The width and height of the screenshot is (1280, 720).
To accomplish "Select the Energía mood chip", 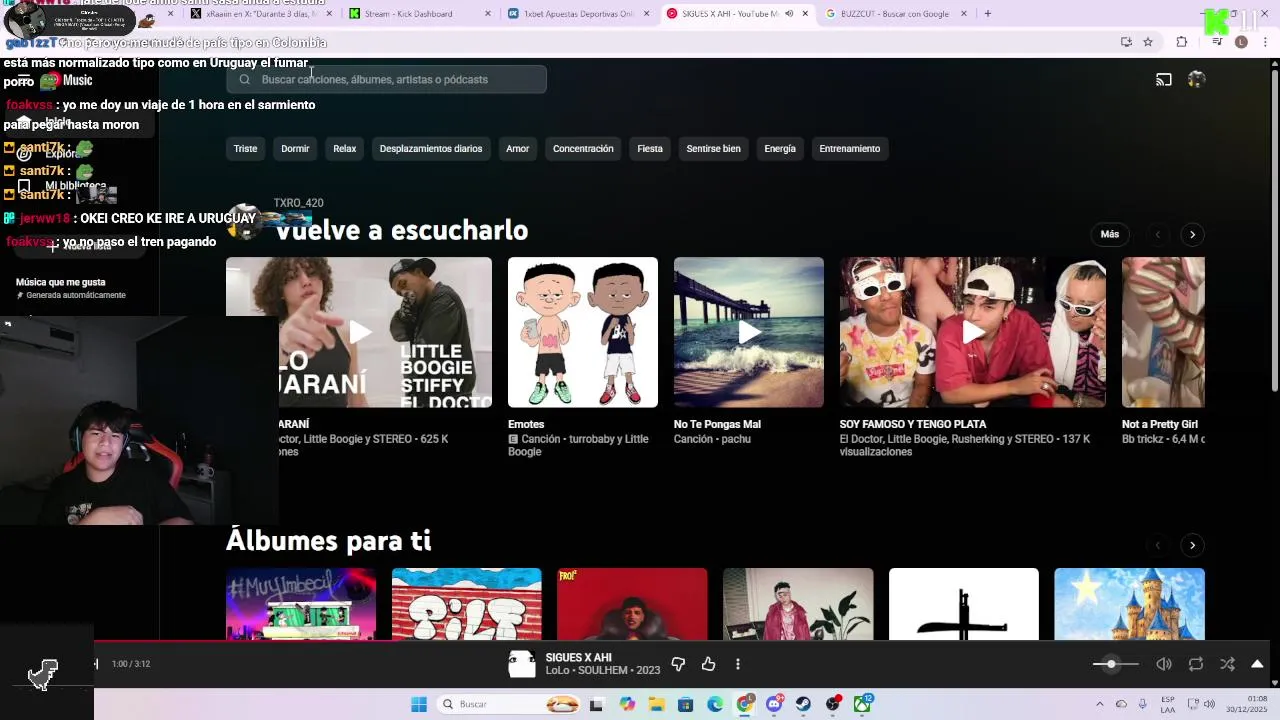I will (x=780, y=149).
